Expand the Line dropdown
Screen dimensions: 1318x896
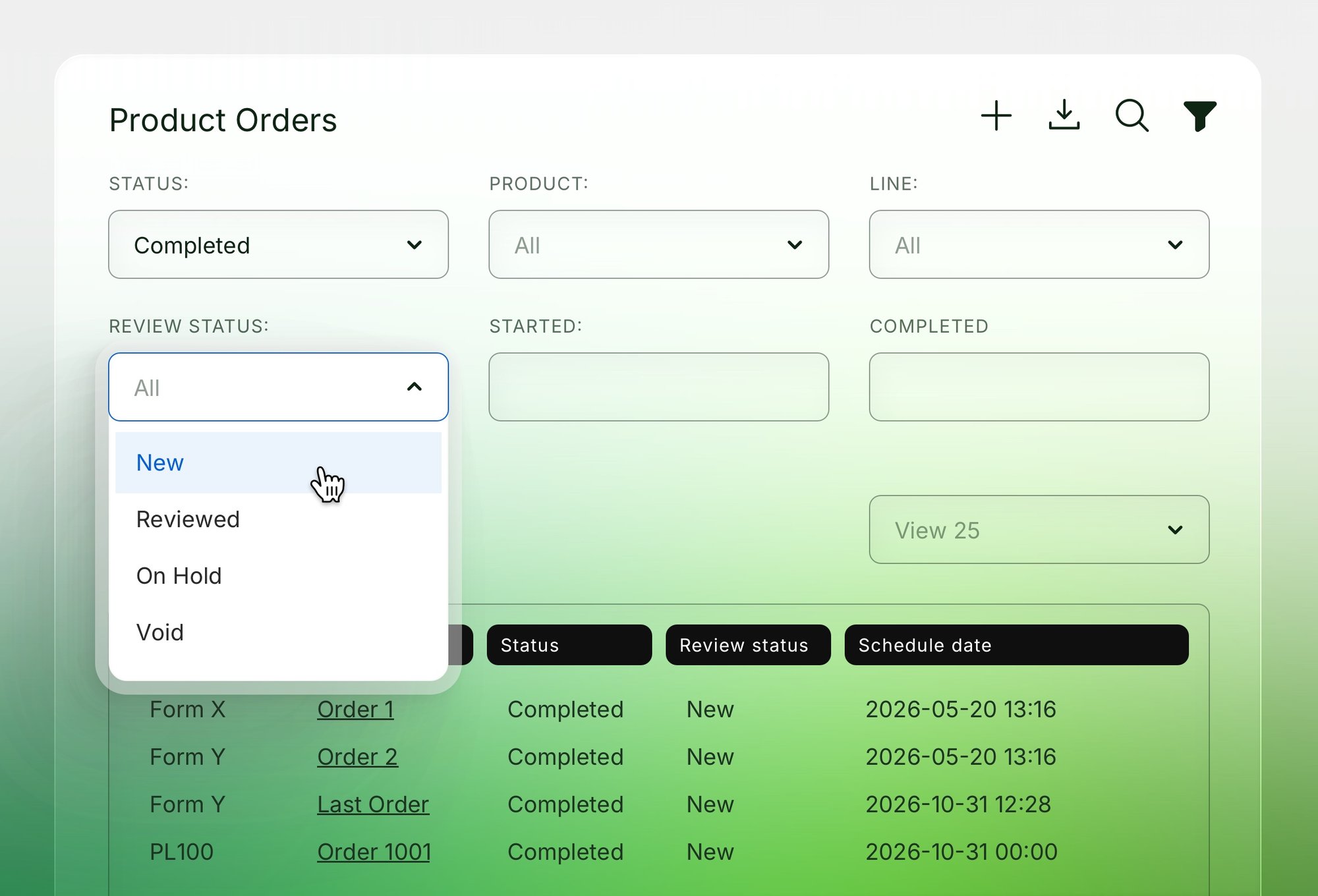(1039, 244)
